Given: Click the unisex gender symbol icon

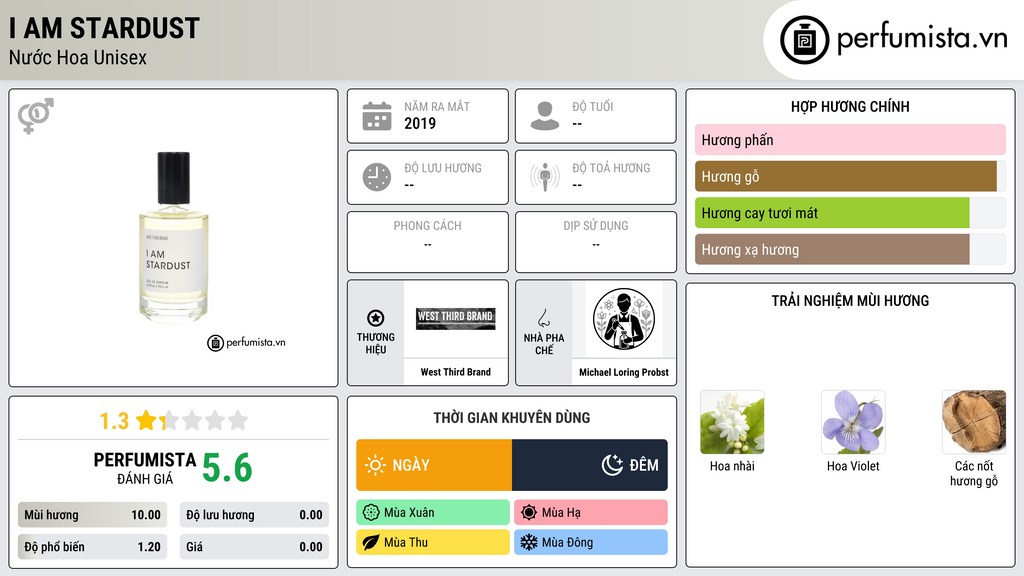Looking at the screenshot, I should [36, 116].
